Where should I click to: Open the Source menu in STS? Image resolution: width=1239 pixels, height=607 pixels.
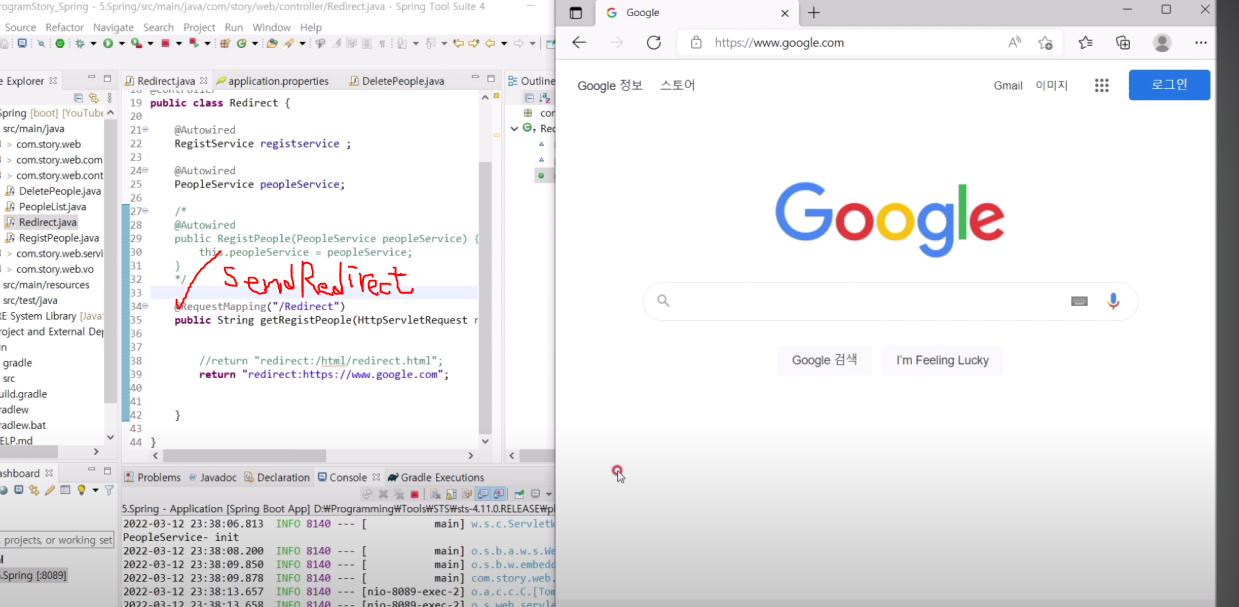tap(20, 27)
